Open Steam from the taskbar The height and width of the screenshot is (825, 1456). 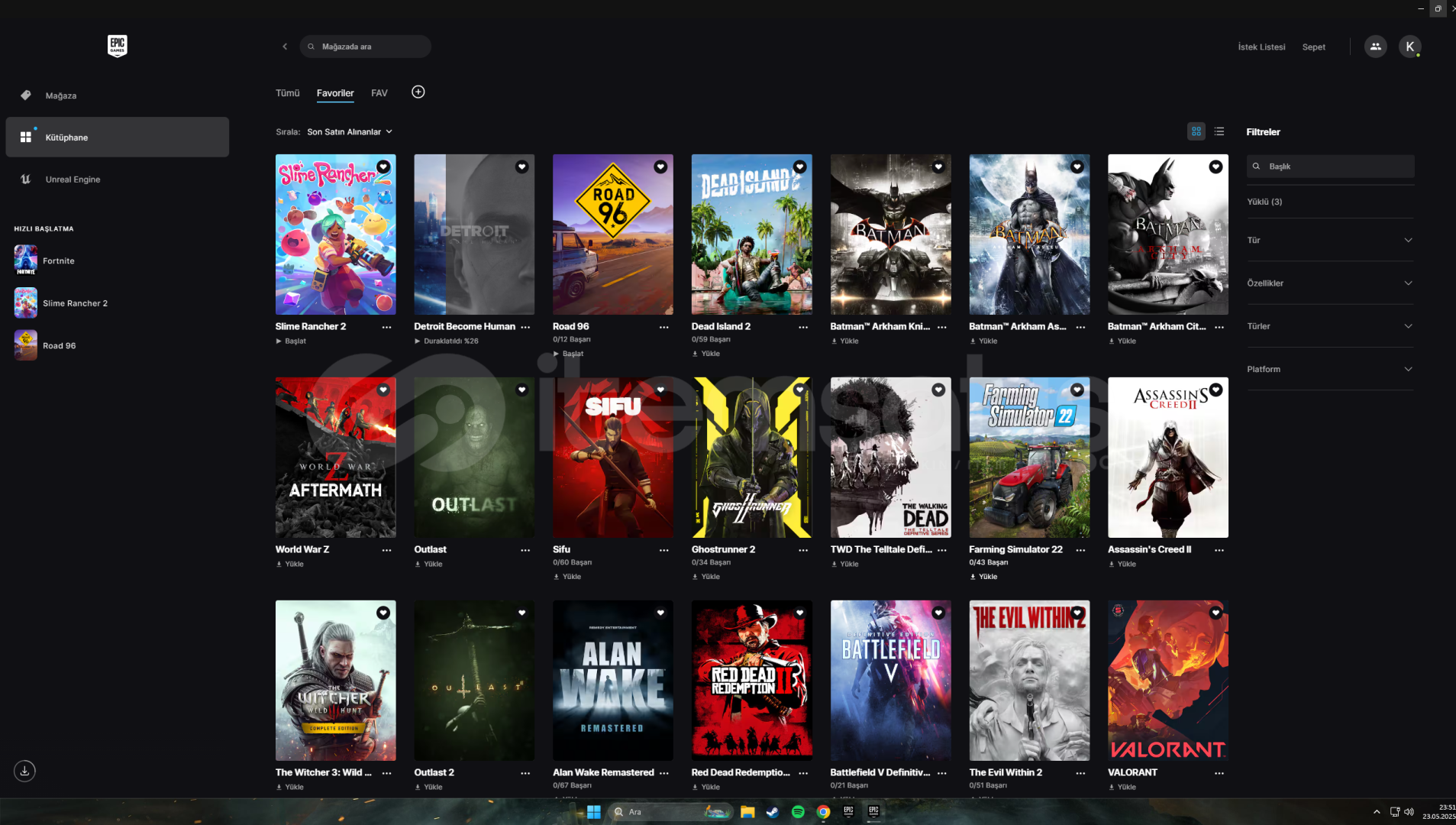773,812
